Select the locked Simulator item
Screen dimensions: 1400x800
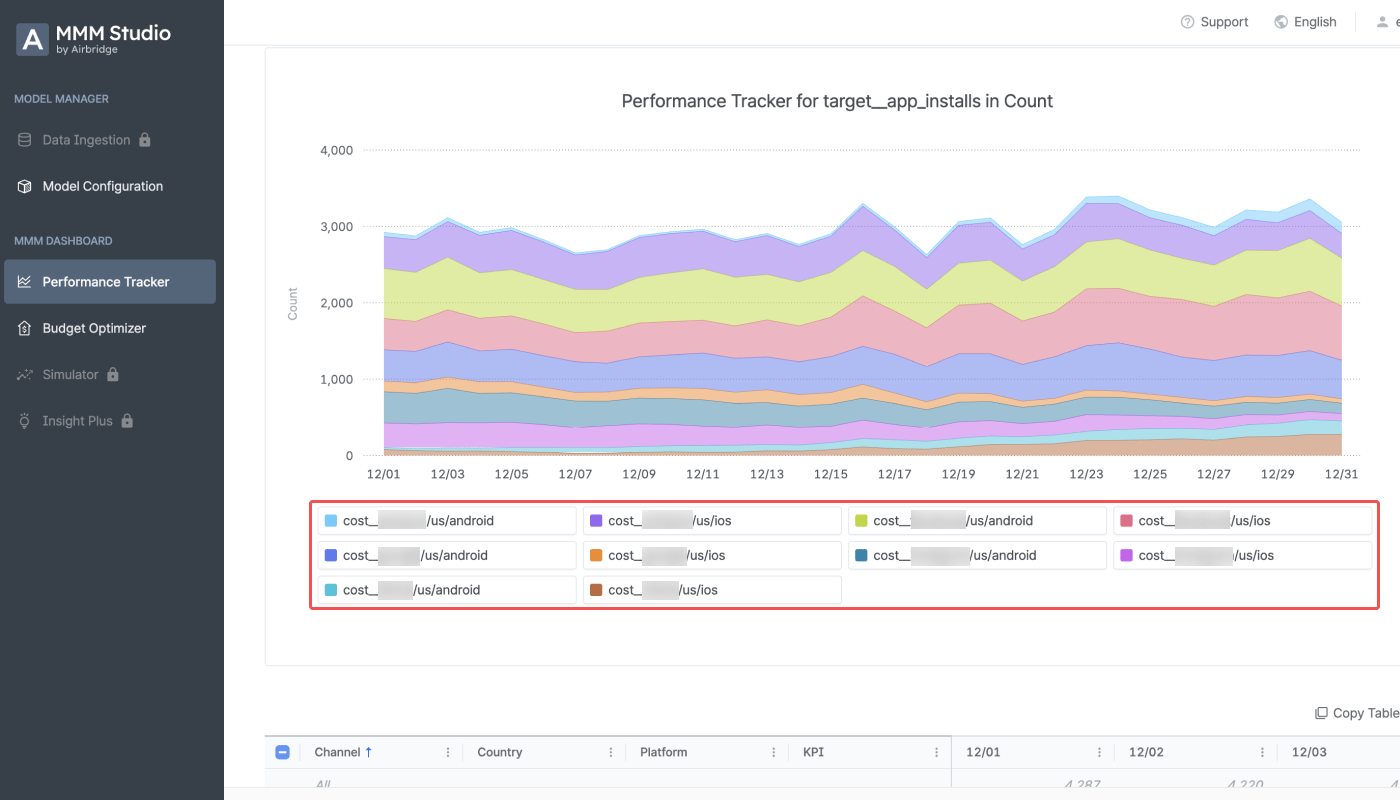pos(110,375)
